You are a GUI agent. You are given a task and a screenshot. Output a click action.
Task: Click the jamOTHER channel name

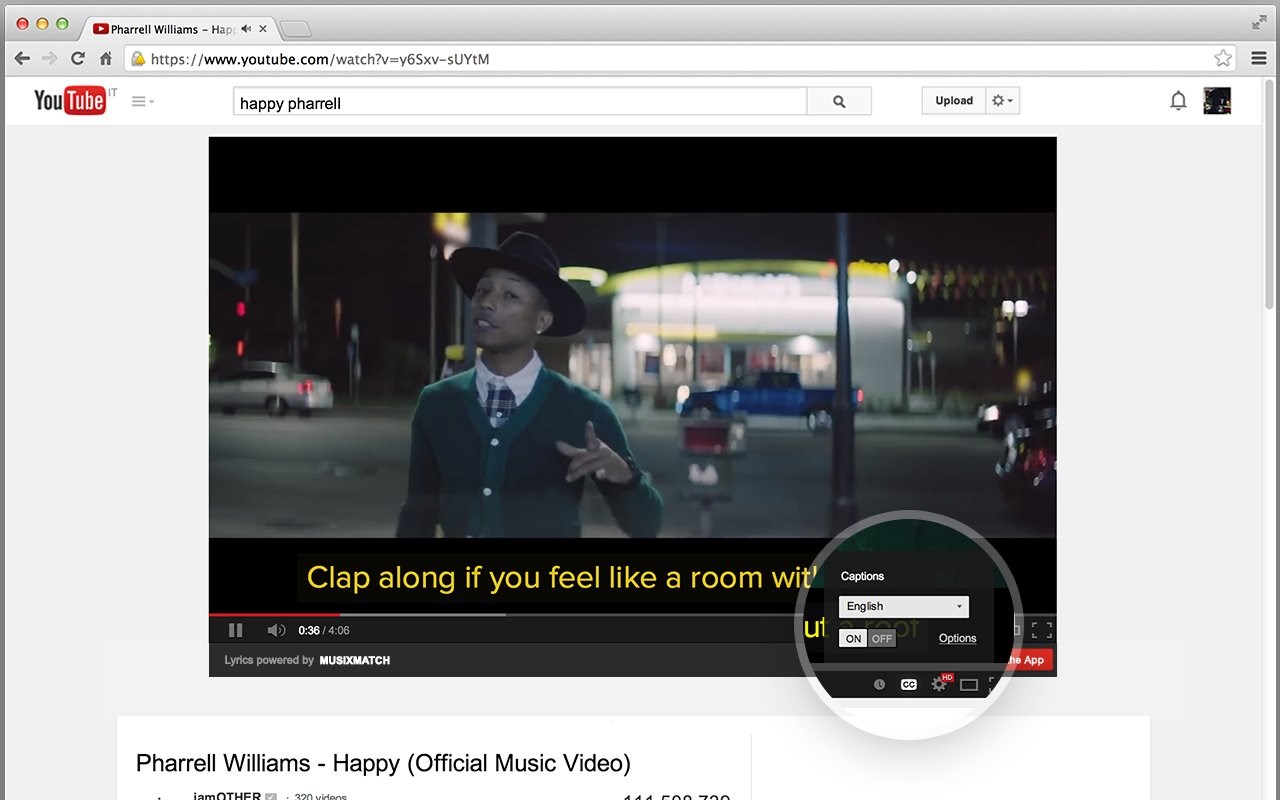(227, 796)
